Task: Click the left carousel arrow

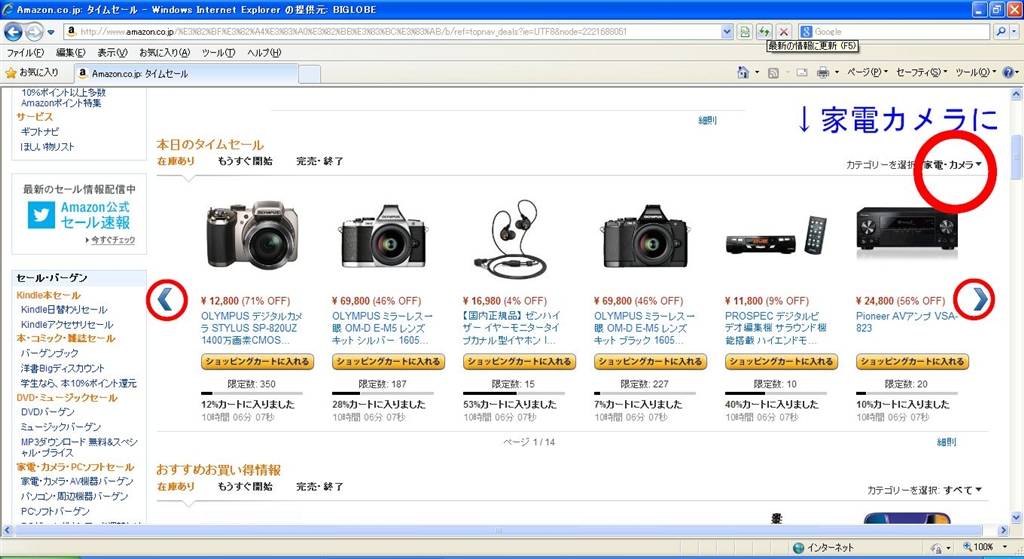Action: [x=165, y=300]
